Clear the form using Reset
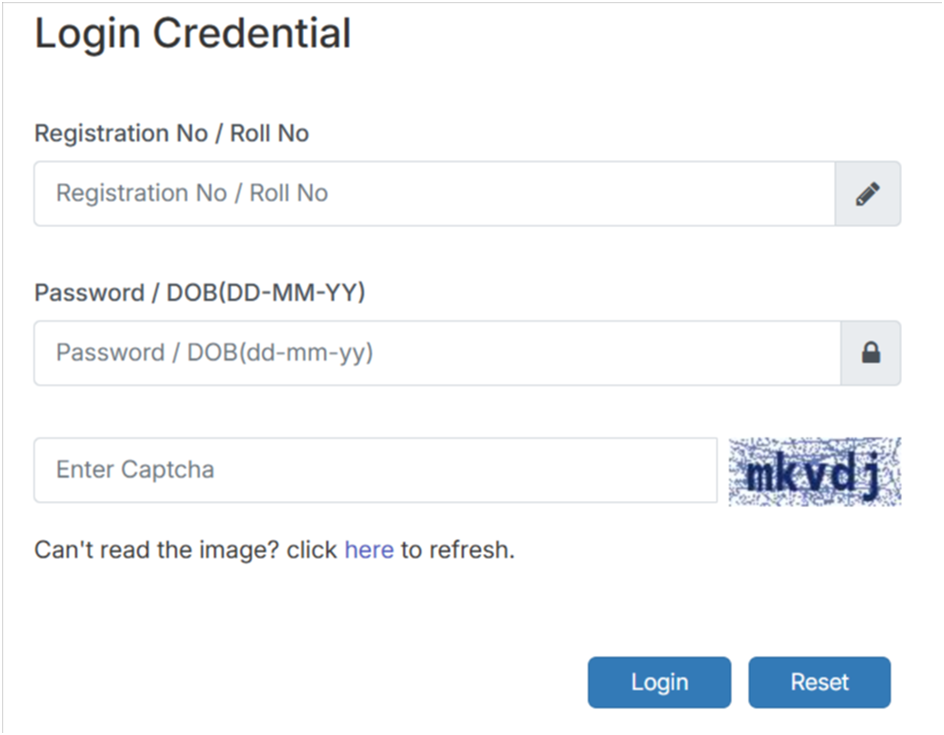944x735 pixels. 819,682
